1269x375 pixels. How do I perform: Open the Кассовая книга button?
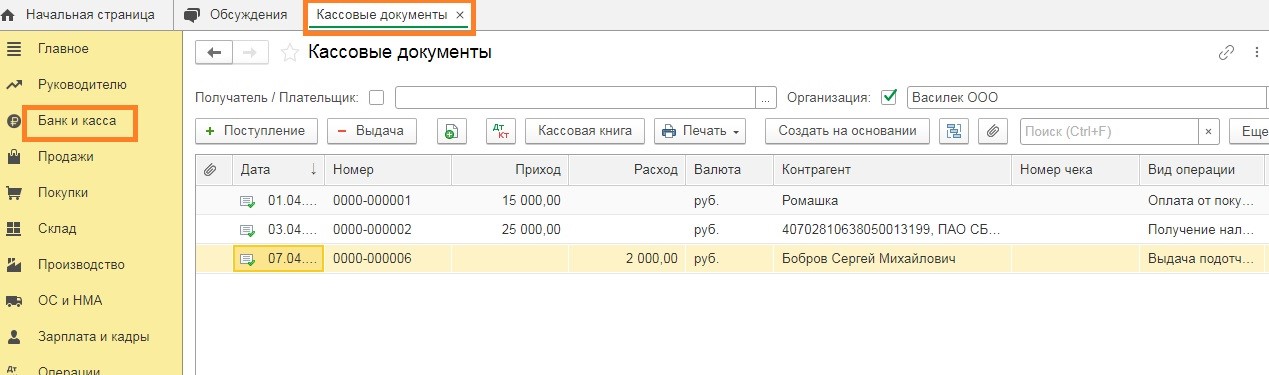tap(585, 131)
